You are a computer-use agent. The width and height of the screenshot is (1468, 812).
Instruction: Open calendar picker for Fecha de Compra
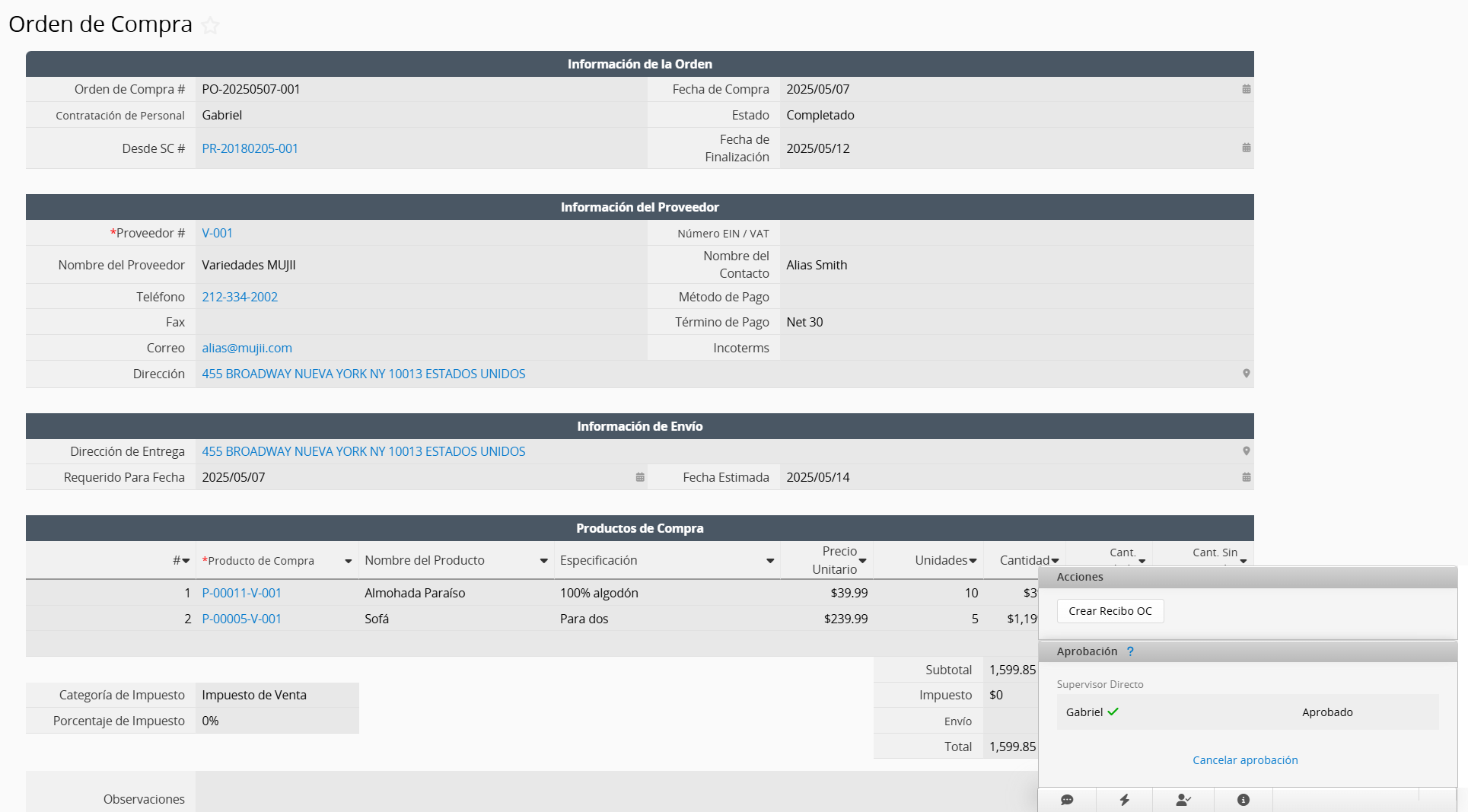pos(1246,89)
